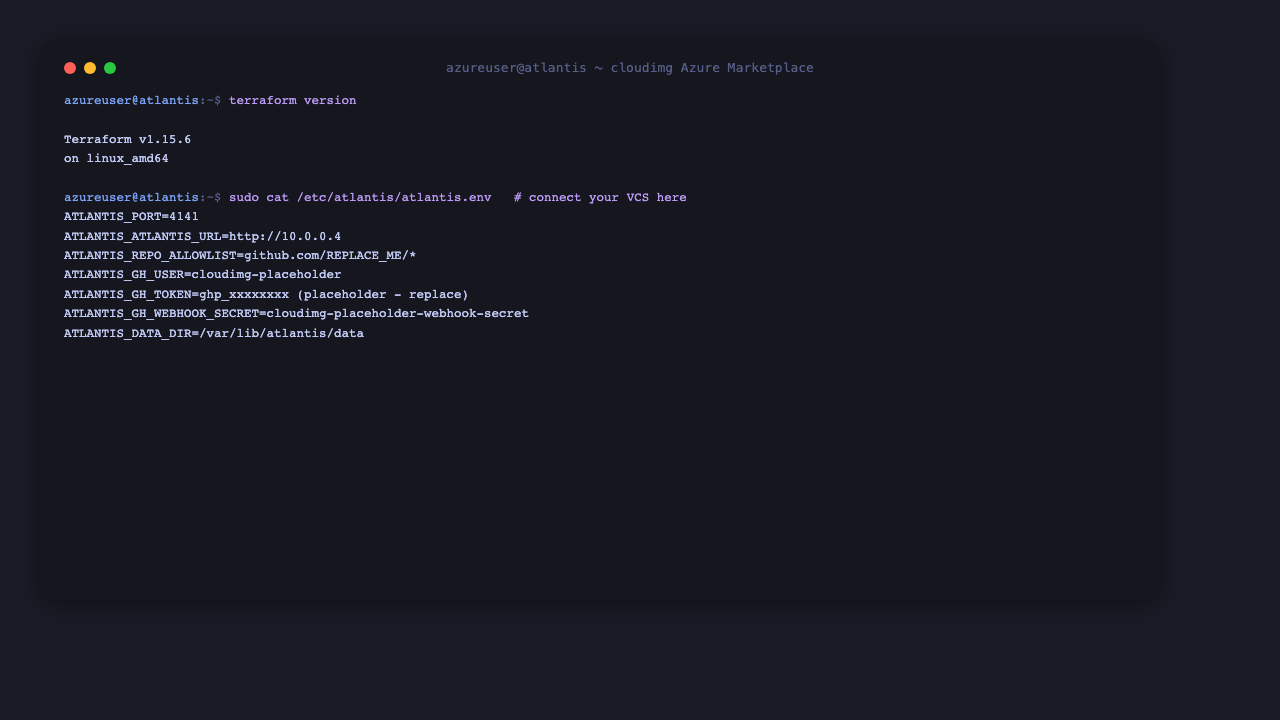The height and width of the screenshot is (720, 1280).
Task: Click the 'sudo cat /etc/atlantis/atlantis.env' command
Action: 360,198
